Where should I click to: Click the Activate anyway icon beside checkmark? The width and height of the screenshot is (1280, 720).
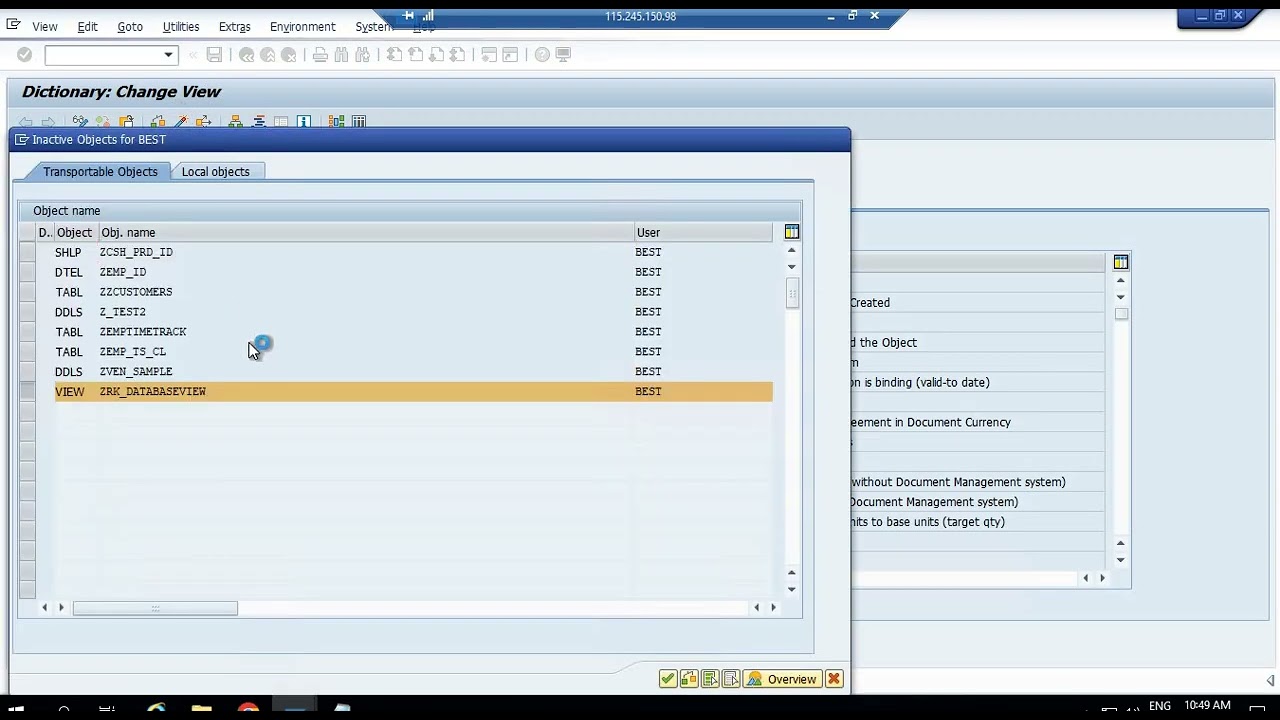(x=689, y=679)
